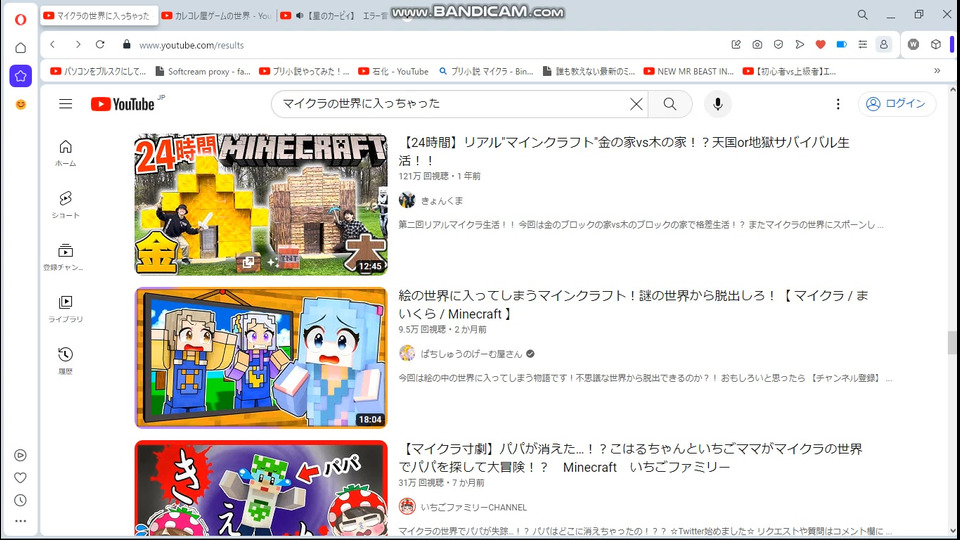Screen dimensions: 960x540
Task: Open いちごファミリーCHANNEL channel name
Action: (474, 508)
